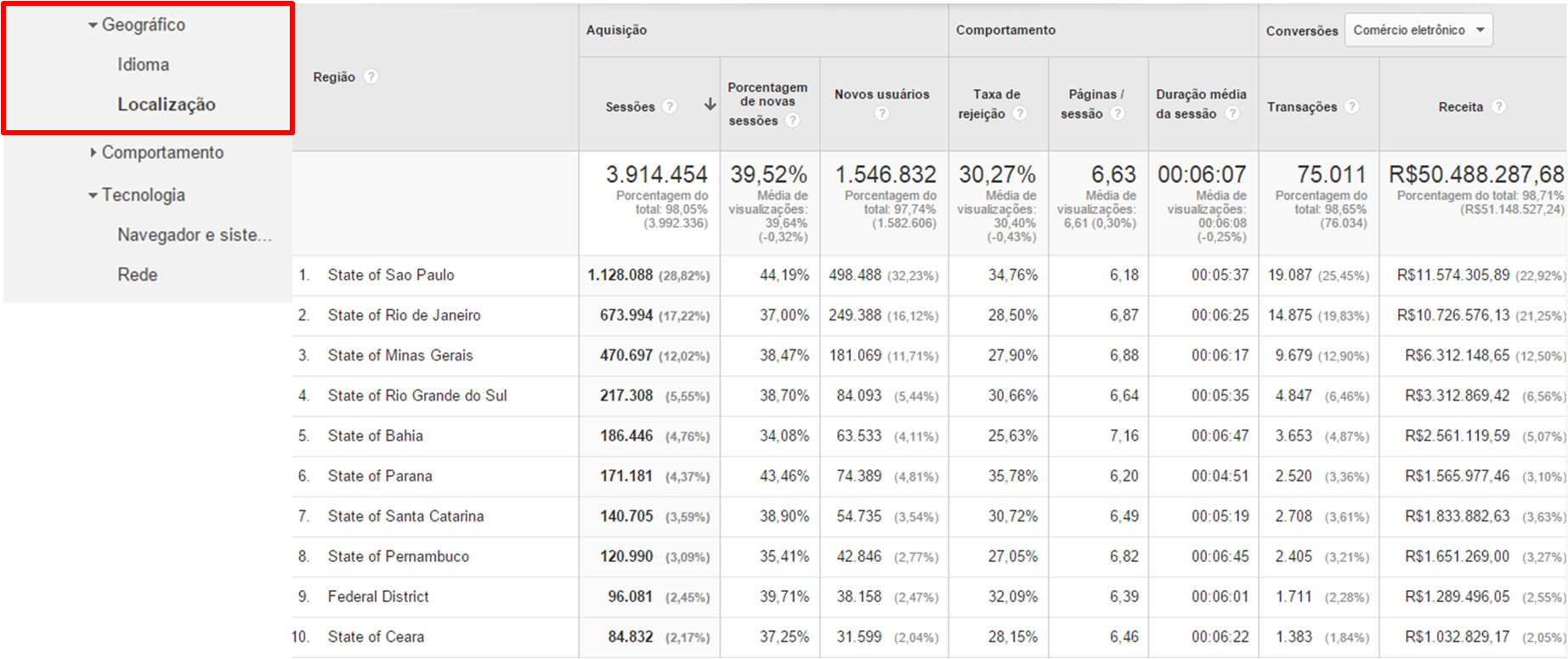This screenshot has width=1568, height=659.
Task: Open the Comércio eletrônico conversions dropdown
Action: 1418,30
